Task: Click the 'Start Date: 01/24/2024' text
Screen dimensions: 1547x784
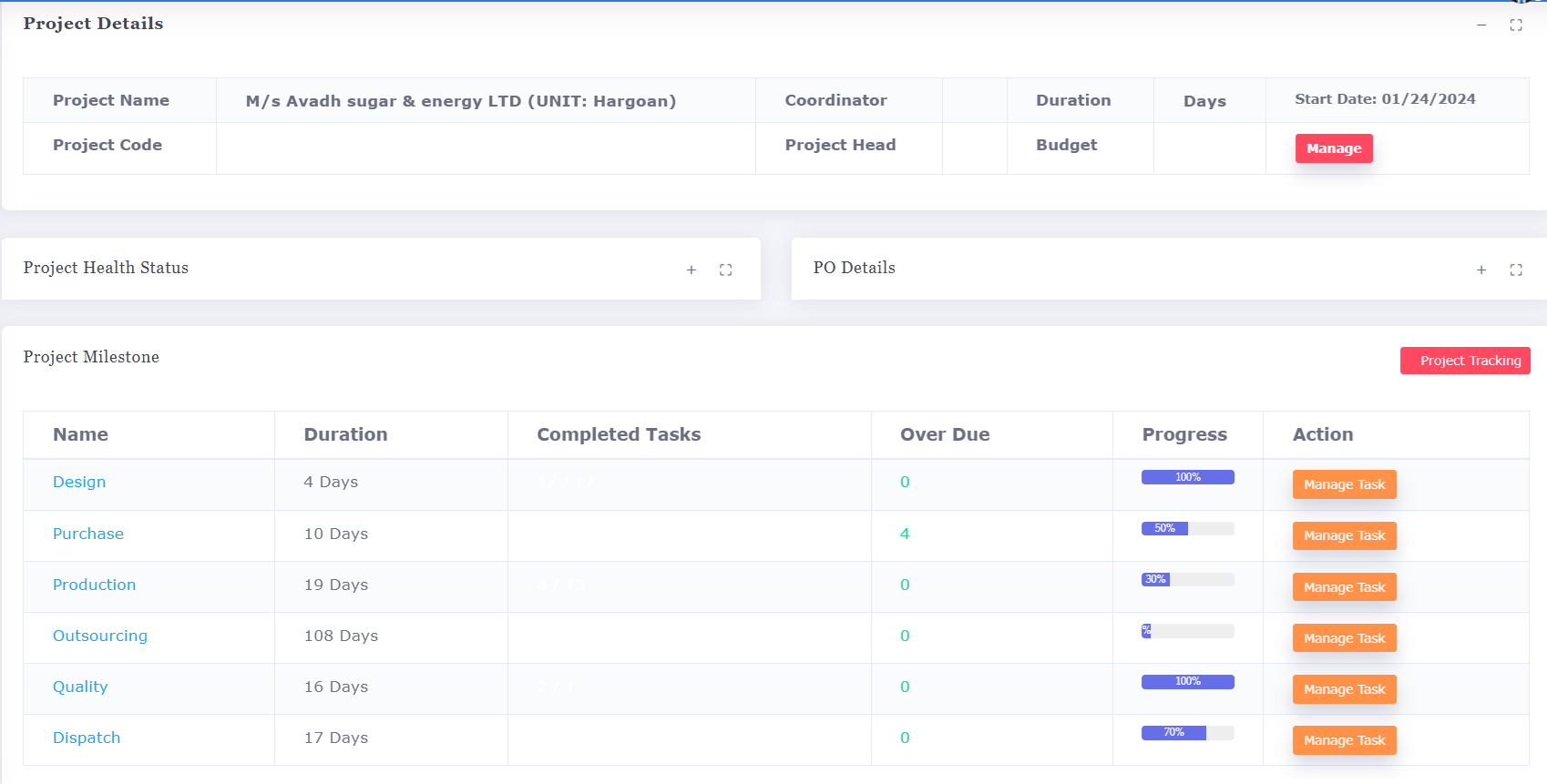Action: click(x=1385, y=99)
